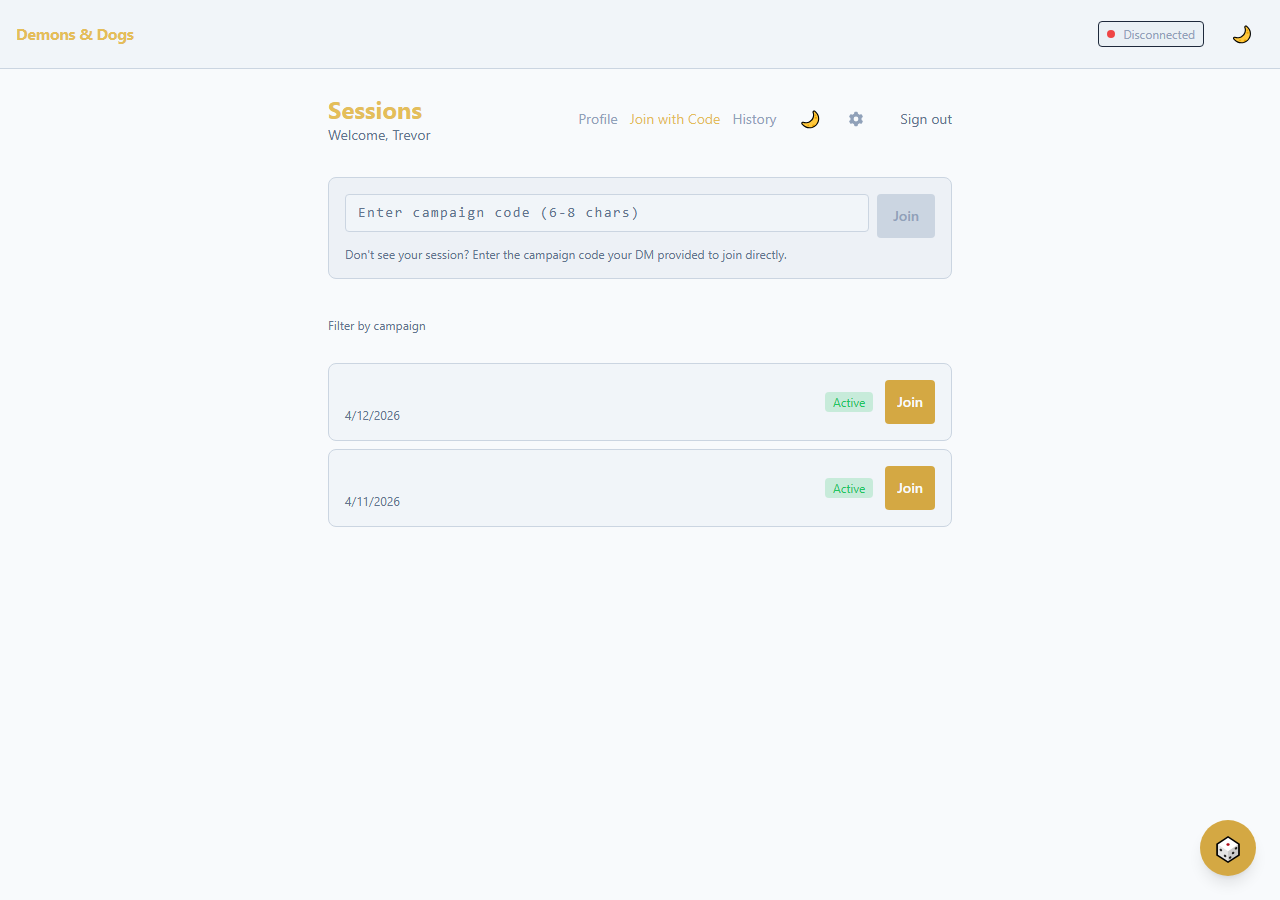
Task: Click the Disconnected status indicator
Action: click(1151, 34)
